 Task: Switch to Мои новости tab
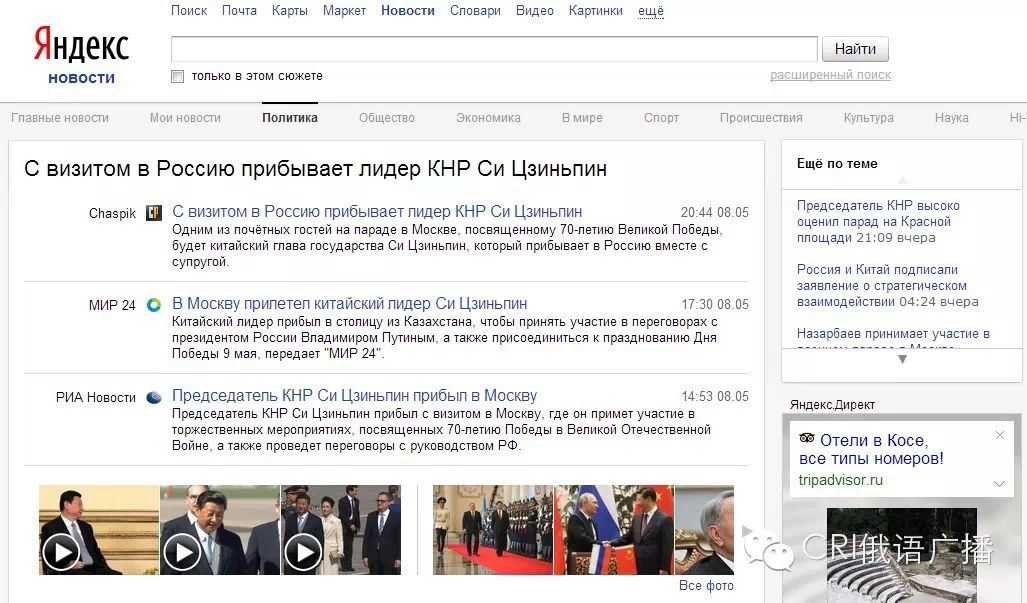click(185, 118)
